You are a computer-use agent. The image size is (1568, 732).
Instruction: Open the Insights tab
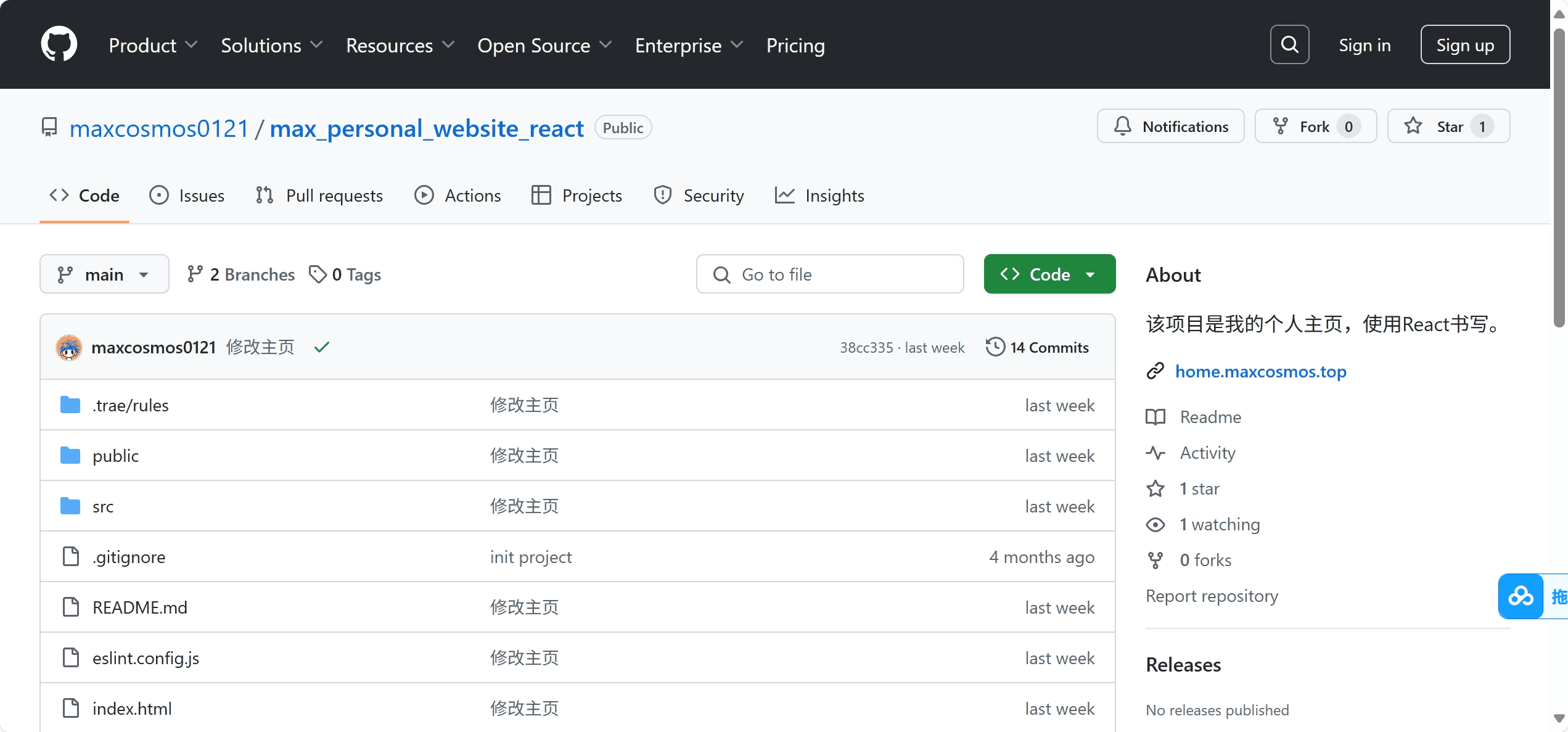pyautogui.click(x=819, y=195)
